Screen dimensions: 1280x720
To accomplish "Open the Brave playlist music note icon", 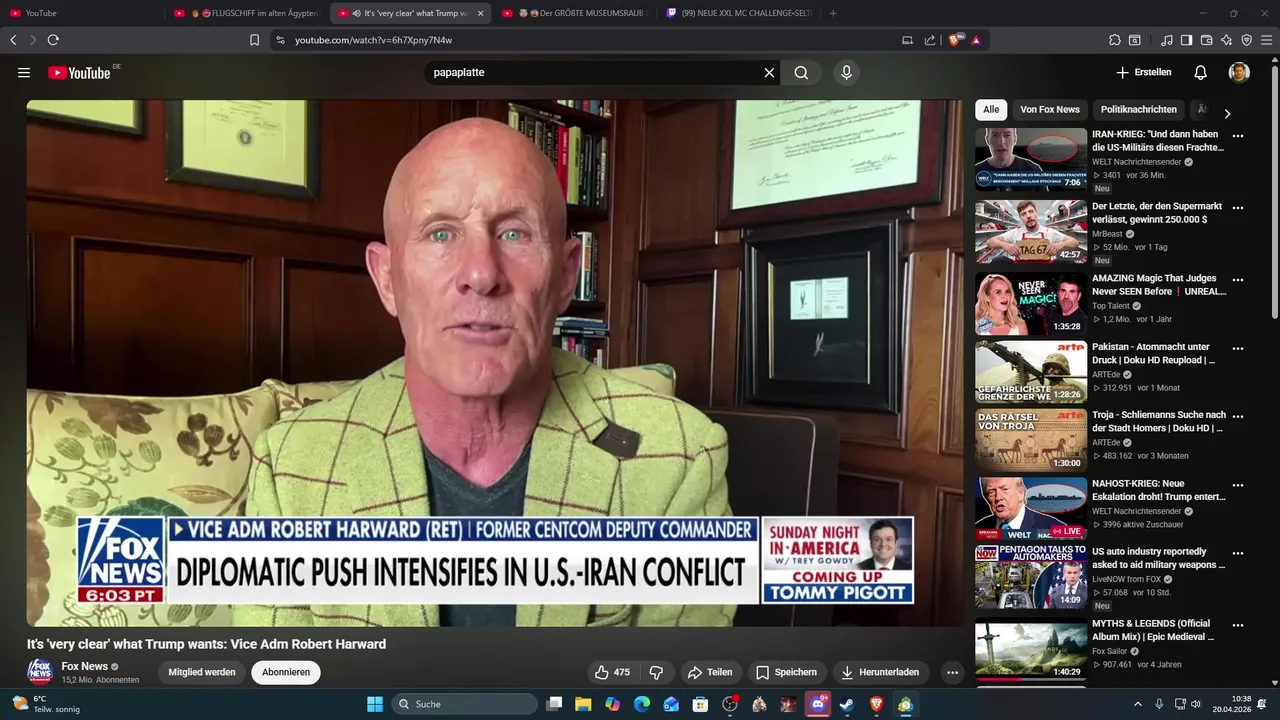I will coord(1167,40).
